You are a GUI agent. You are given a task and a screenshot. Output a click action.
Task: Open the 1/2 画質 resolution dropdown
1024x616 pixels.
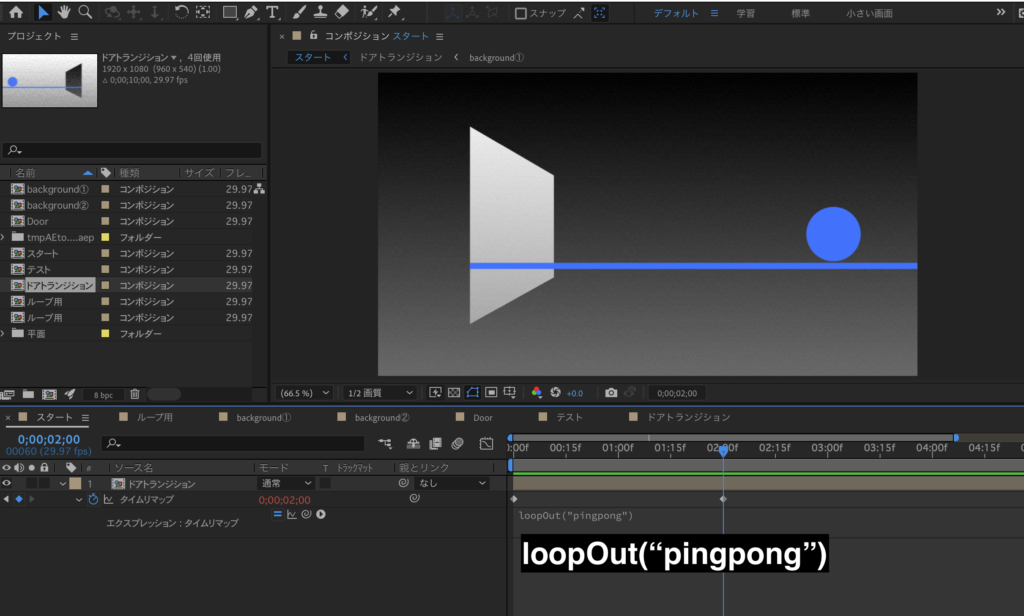[x=379, y=393]
